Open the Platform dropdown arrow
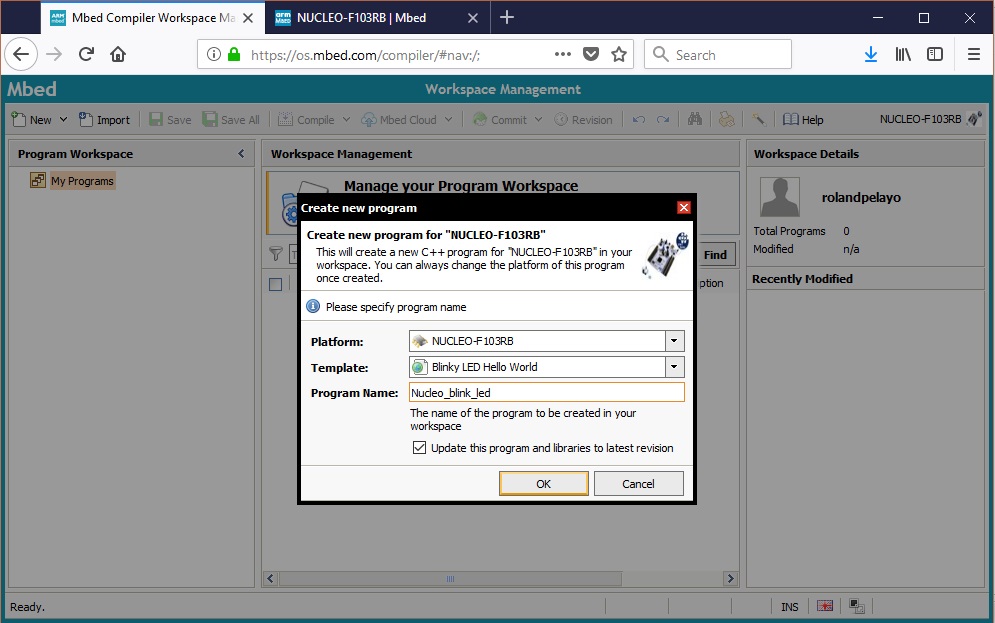 click(675, 341)
